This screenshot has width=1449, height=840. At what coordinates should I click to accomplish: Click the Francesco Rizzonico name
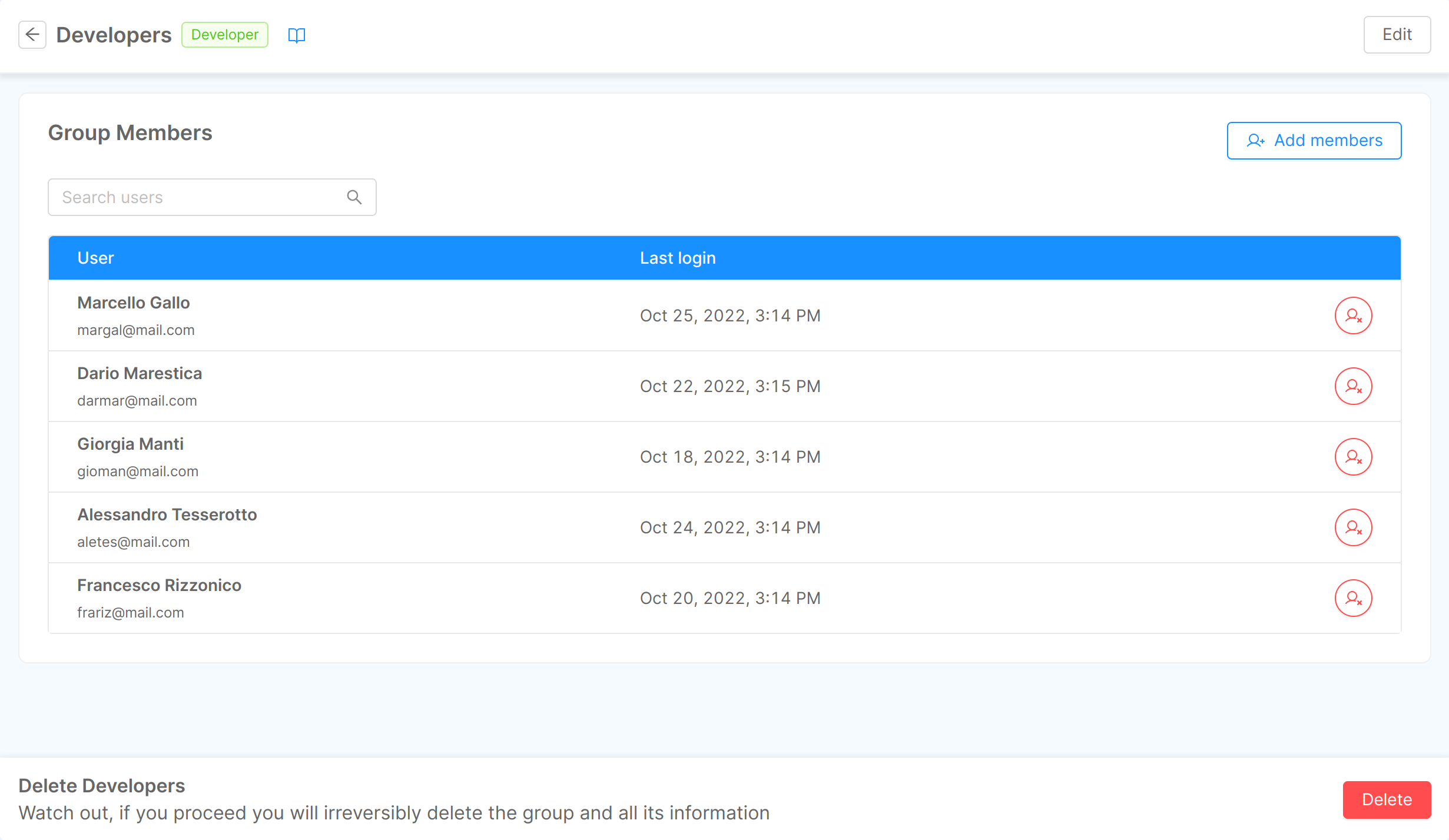160,585
